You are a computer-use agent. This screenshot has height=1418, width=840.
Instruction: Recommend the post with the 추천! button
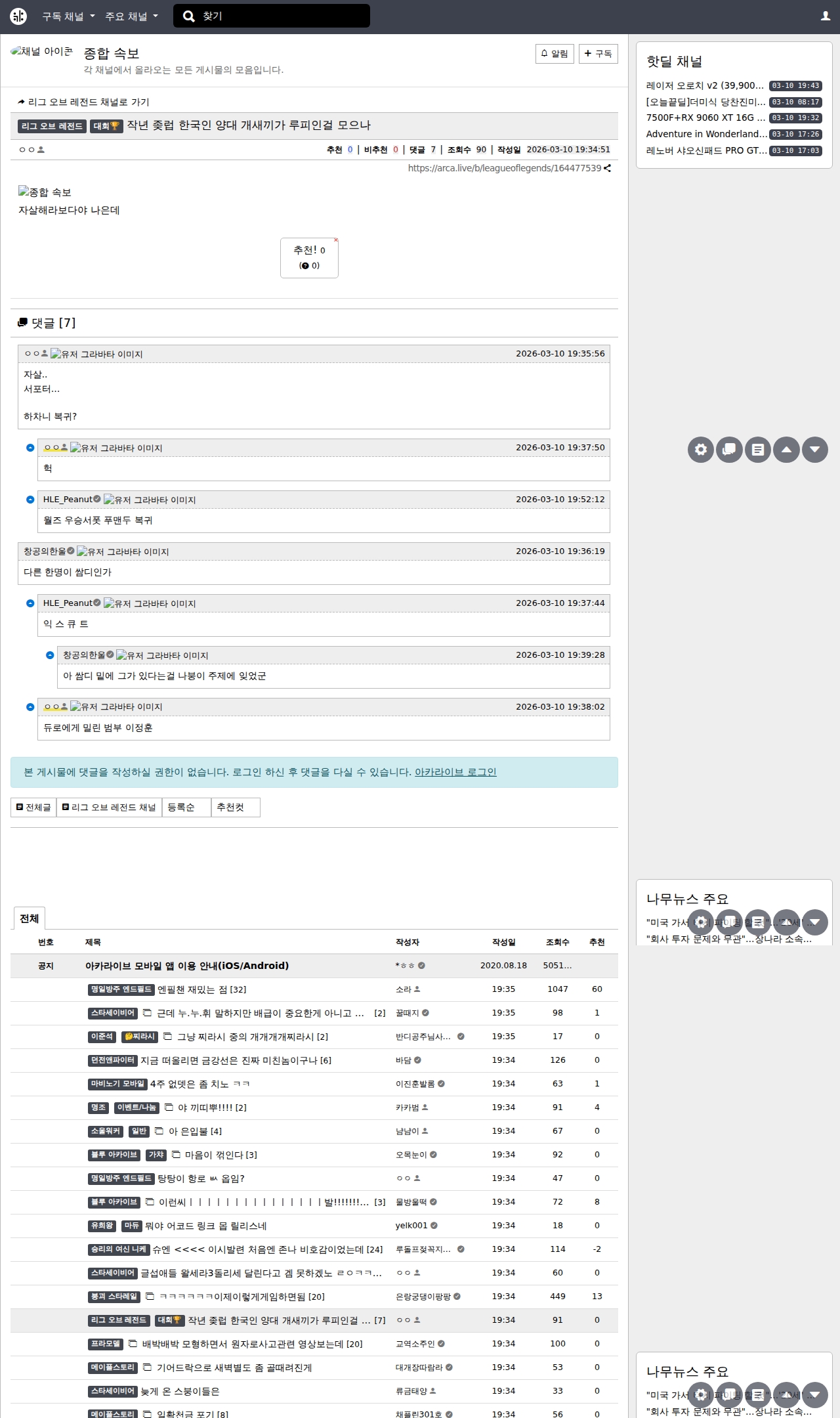[309, 258]
